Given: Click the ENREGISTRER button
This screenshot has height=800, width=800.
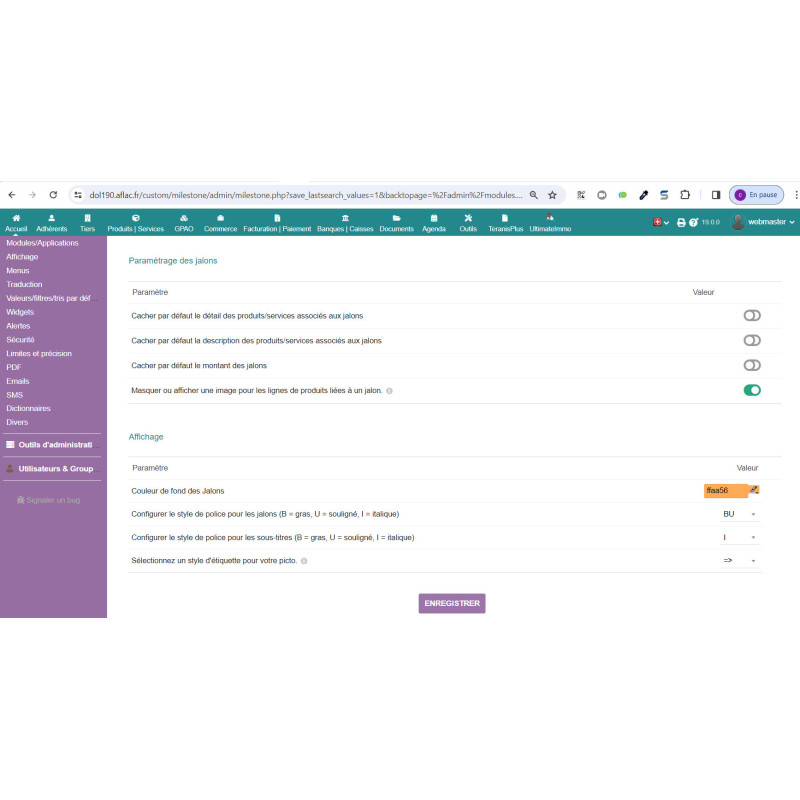Looking at the screenshot, I should click(x=452, y=603).
